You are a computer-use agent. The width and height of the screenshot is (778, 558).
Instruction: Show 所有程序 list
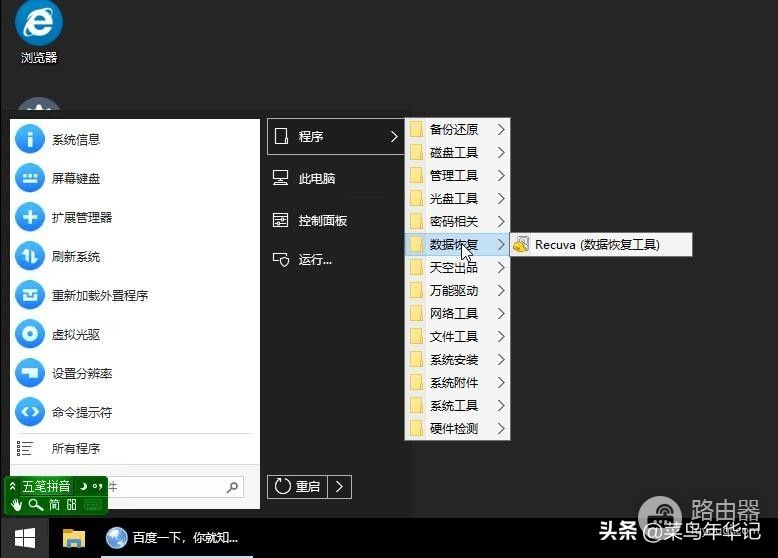coord(76,449)
